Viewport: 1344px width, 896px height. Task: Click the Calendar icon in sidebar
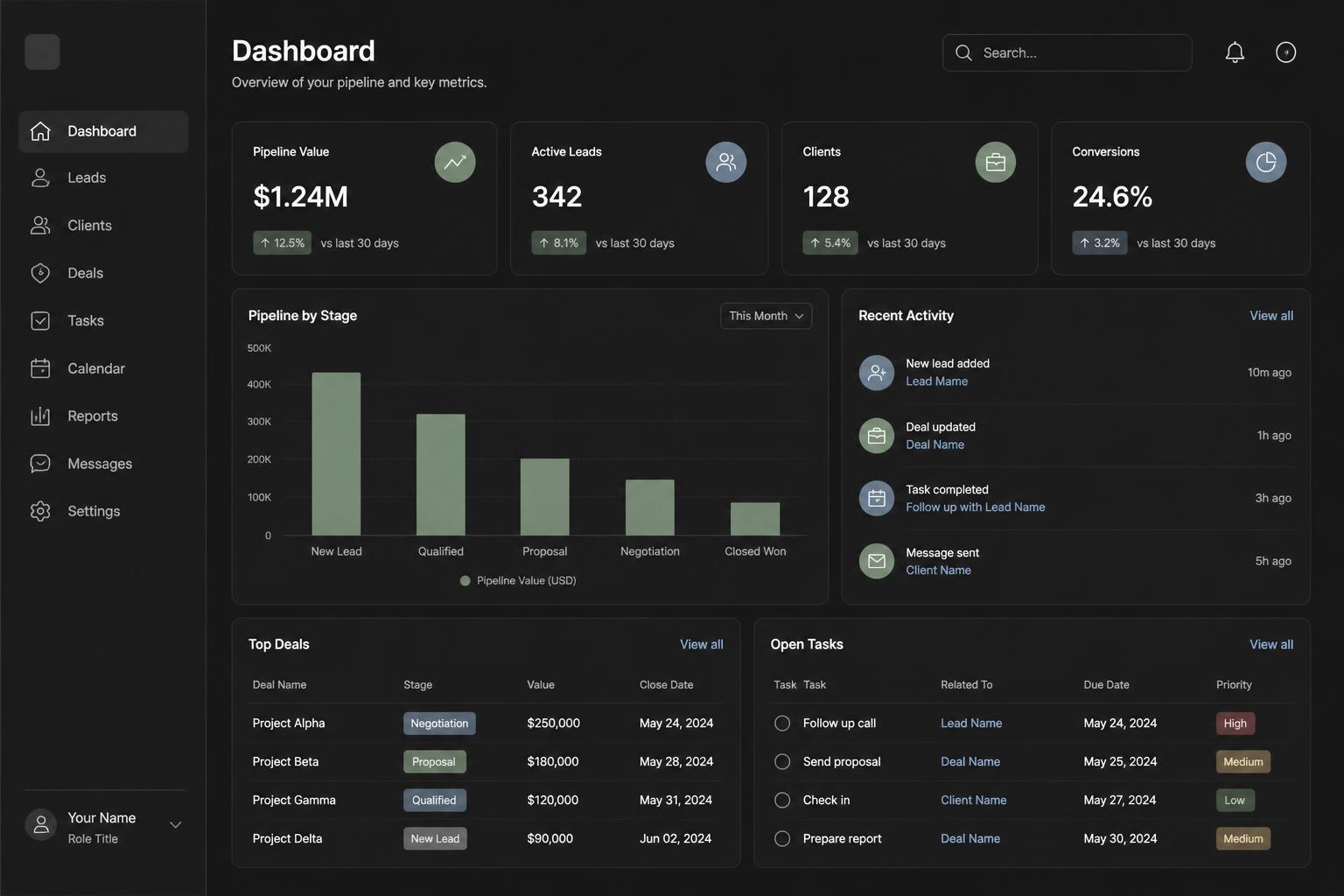(40, 368)
